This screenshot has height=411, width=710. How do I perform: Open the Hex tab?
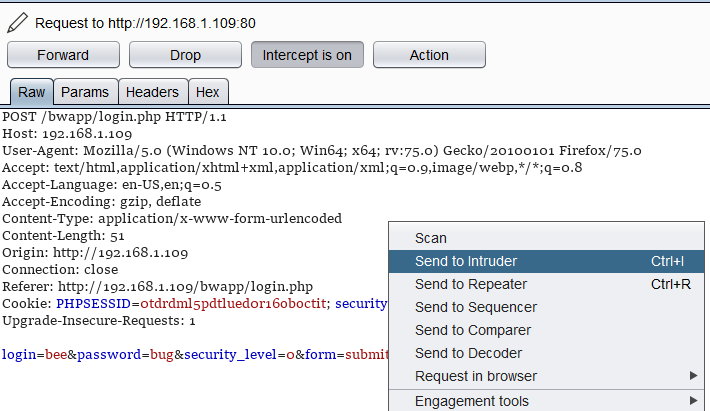[208, 92]
